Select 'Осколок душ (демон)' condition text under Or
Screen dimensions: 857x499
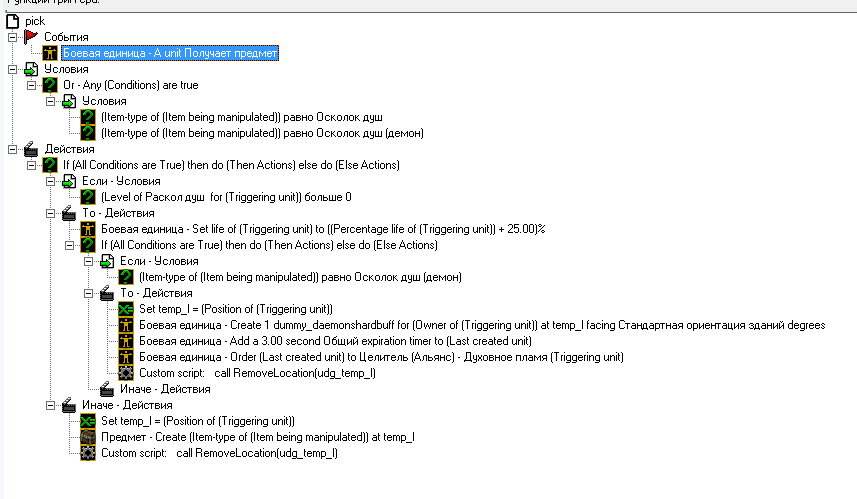[x=262, y=133]
